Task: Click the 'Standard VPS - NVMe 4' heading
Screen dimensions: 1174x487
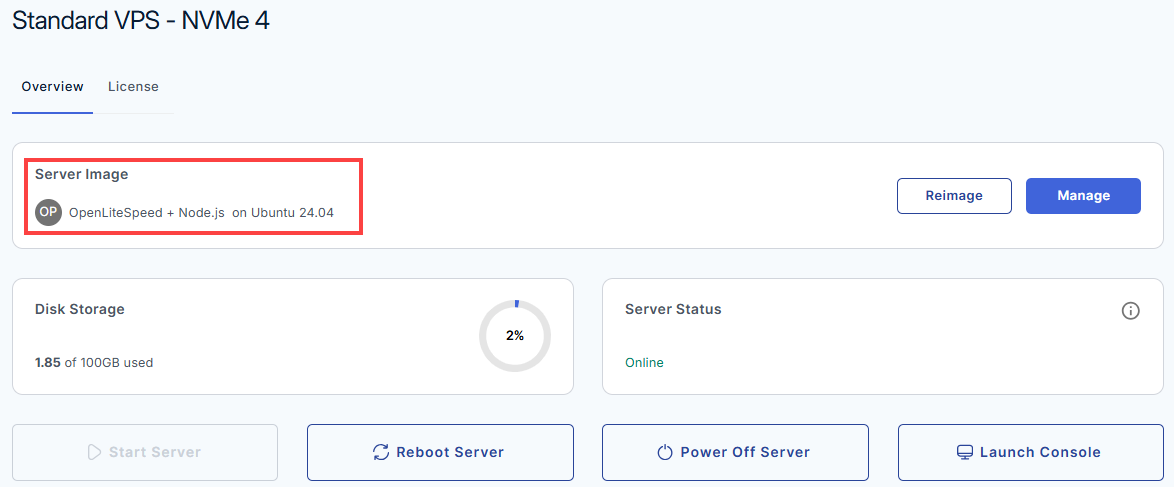Action: coord(141,20)
